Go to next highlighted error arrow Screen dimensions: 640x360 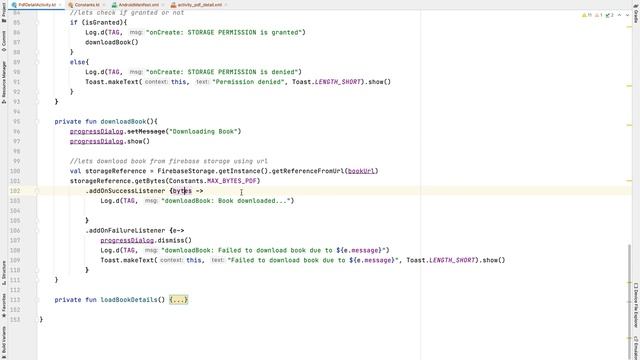627,15
